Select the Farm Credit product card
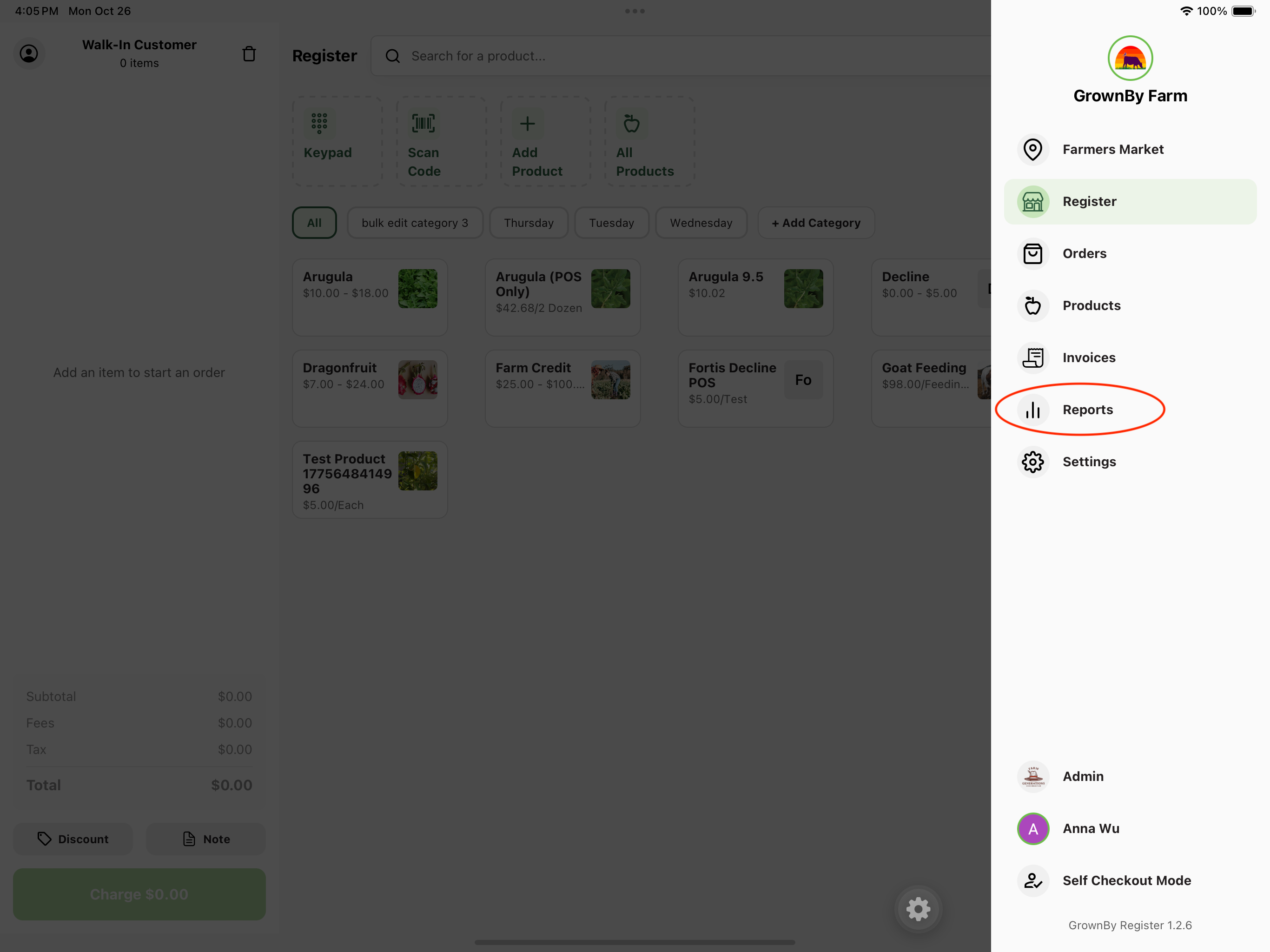This screenshot has height=952, width=1270. click(562, 389)
